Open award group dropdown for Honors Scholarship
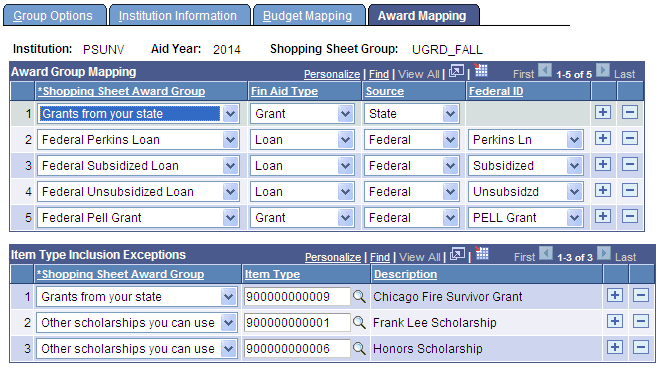The height and width of the screenshot is (369, 661). (x=228, y=349)
